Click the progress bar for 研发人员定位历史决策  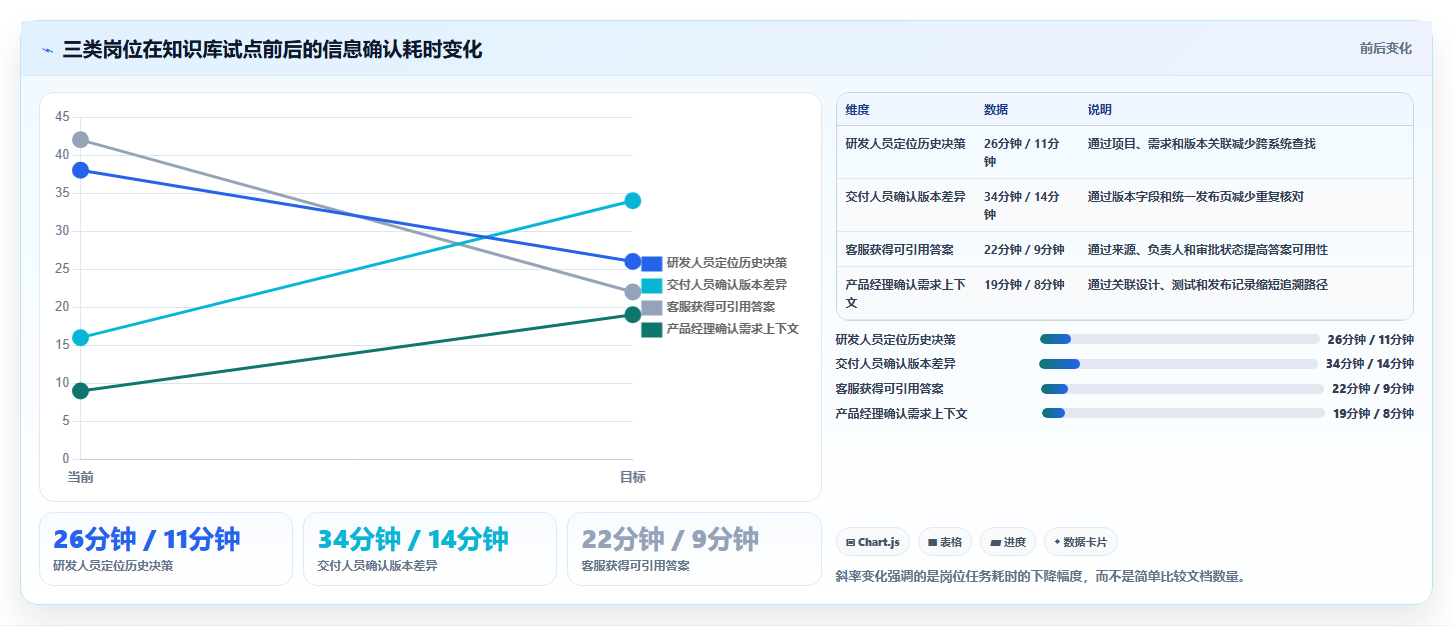point(1180,339)
